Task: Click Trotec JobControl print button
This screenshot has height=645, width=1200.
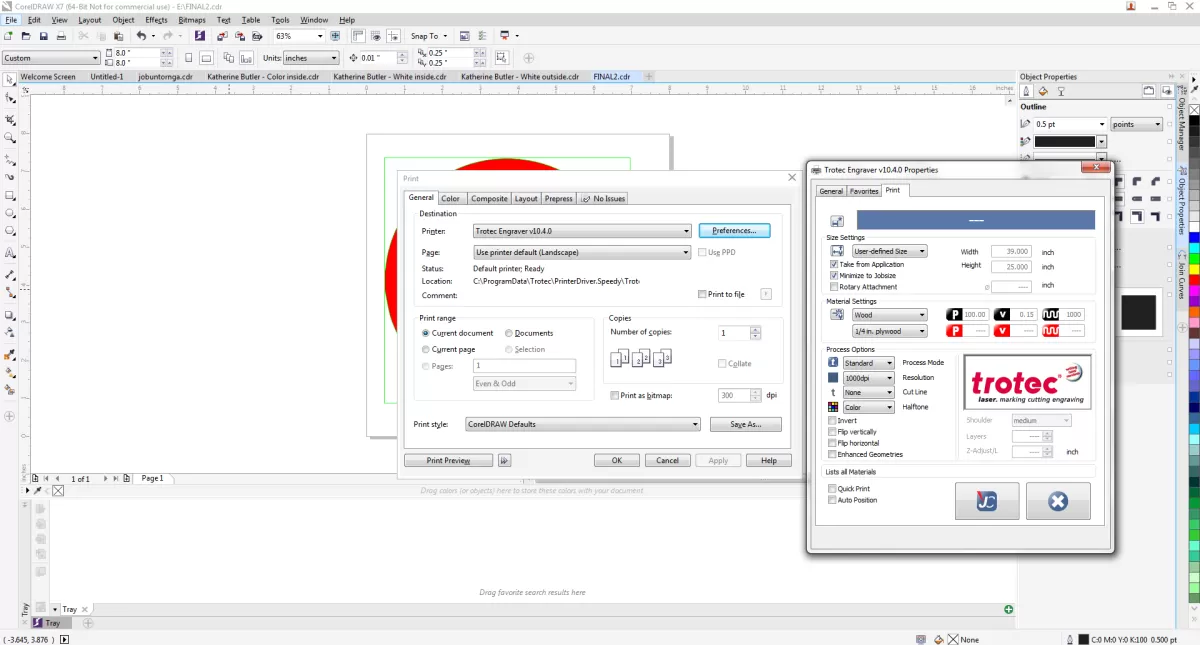Action: coord(987,501)
